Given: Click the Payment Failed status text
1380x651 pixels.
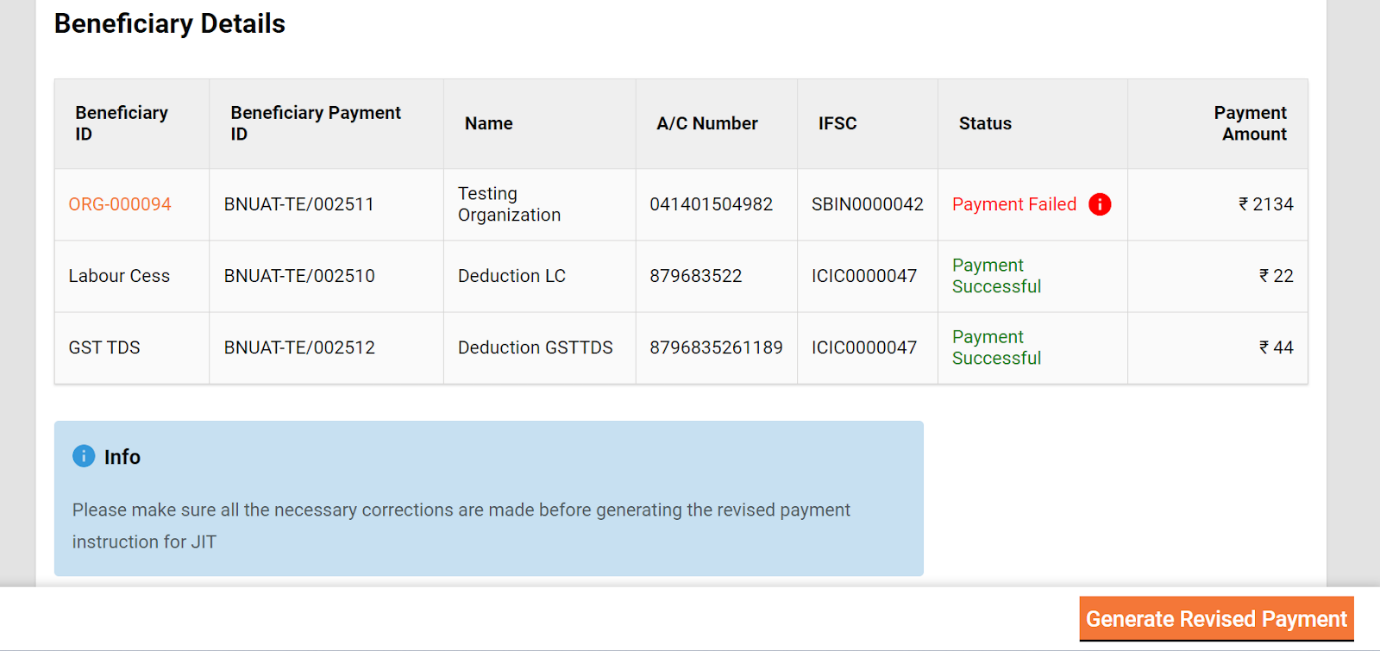Looking at the screenshot, I should point(1014,204).
